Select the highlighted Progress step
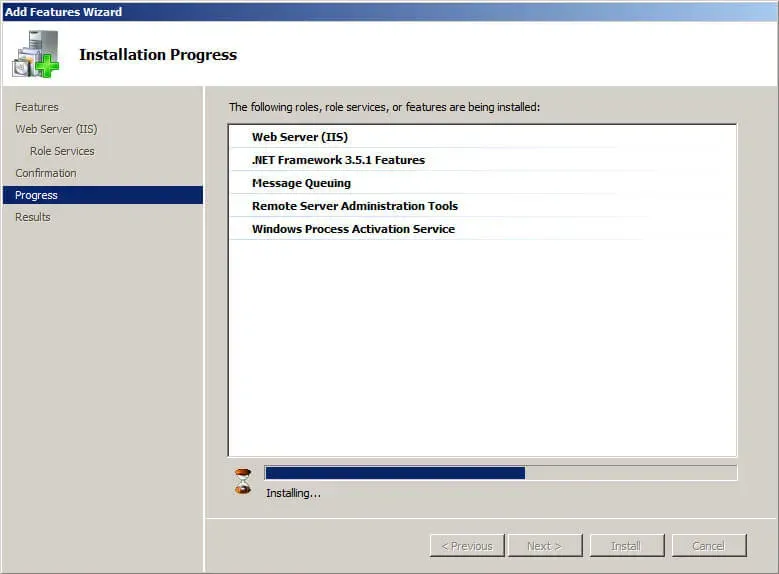The height and width of the screenshot is (574, 779). coord(103,195)
